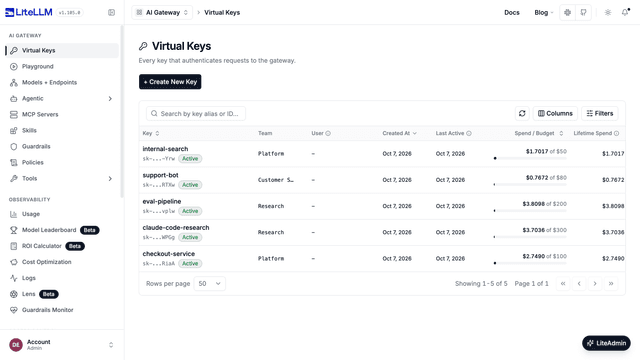Open notifications bell
The image size is (640, 360).
pos(625,13)
